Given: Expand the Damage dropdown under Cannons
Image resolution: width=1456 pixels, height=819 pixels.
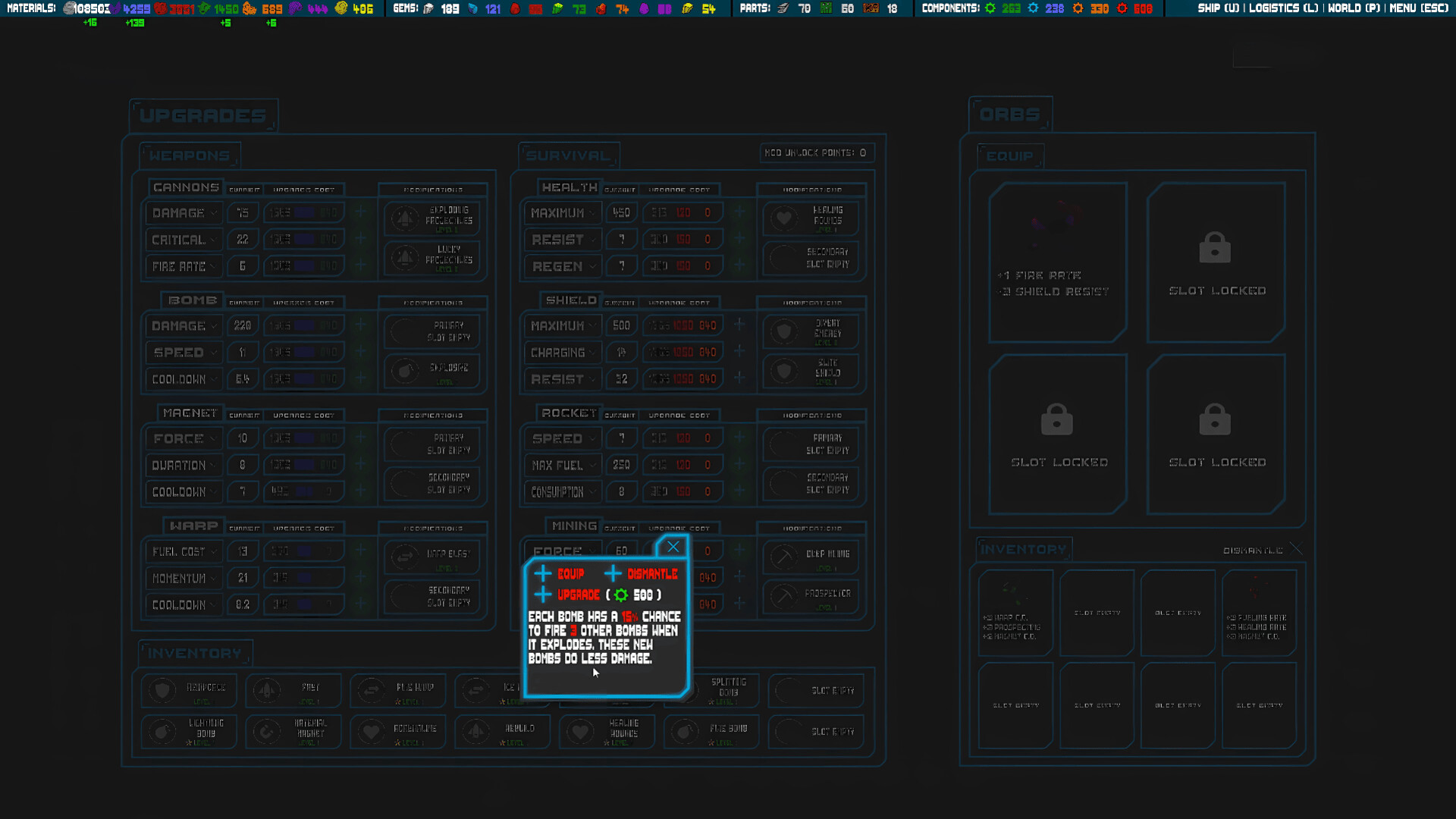Looking at the screenshot, I should tap(183, 212).
